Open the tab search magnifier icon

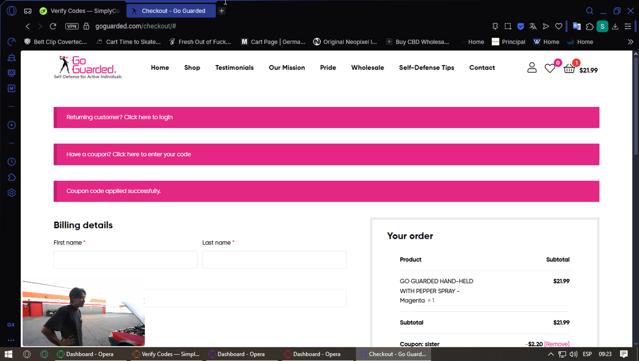[589, 11]
